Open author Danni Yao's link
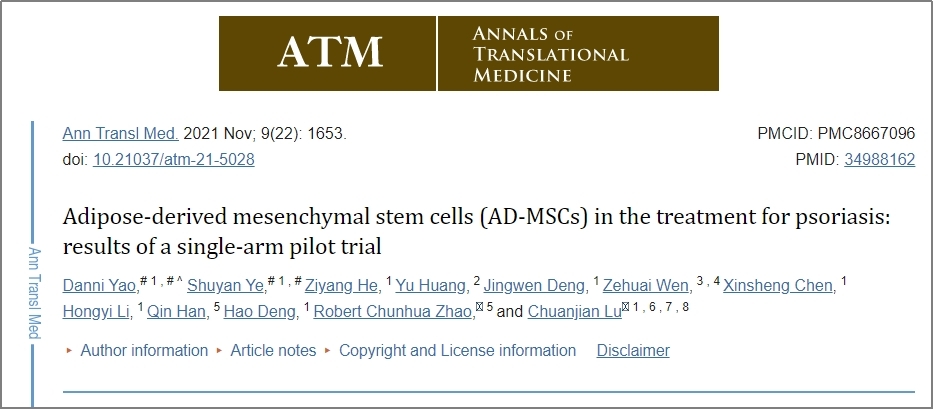 point(99,286)
